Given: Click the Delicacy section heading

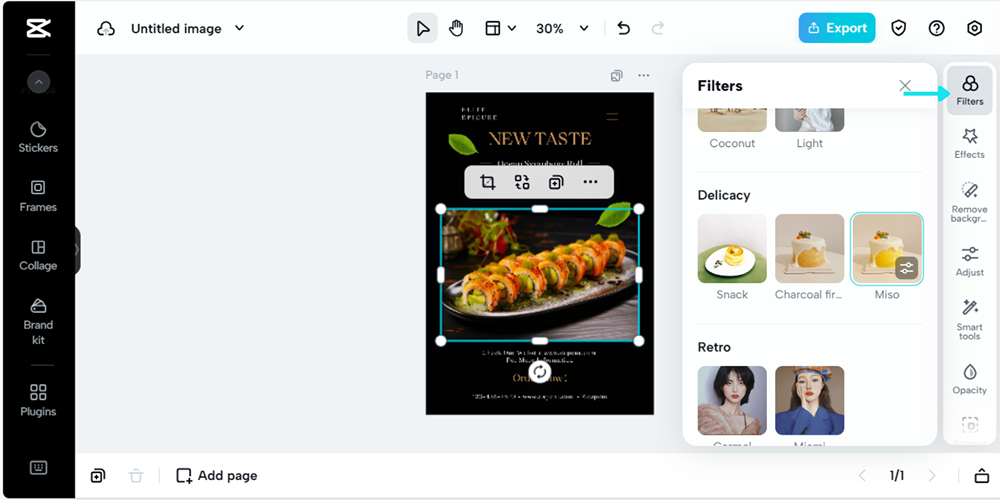Looking at the screenshot, I should point(724,195).
